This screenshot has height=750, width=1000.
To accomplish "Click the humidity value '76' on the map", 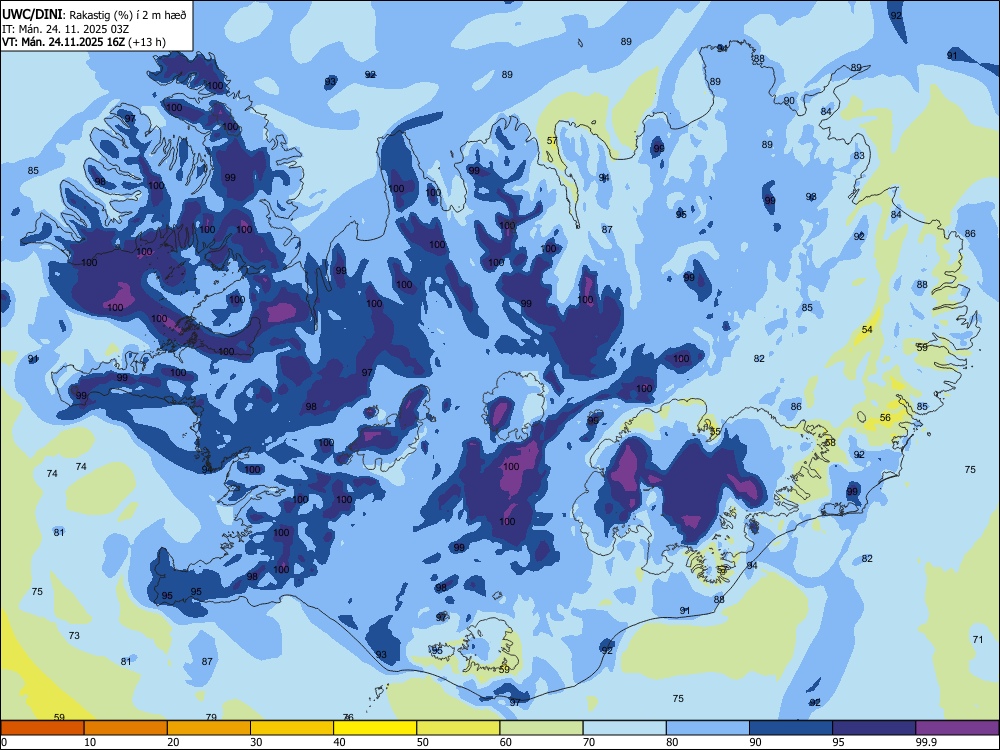I will tap(348, 717).
